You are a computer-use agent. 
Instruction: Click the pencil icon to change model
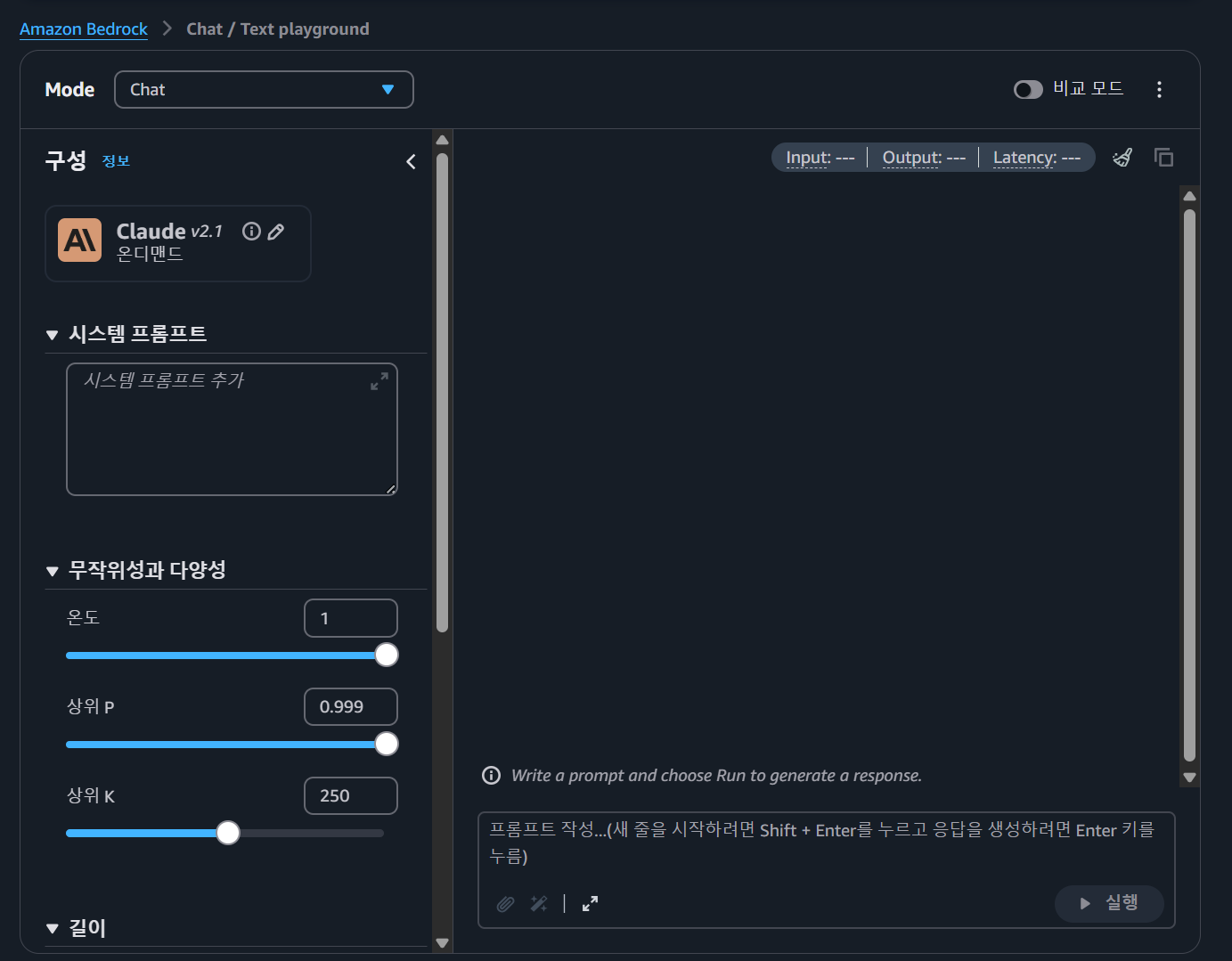tap(276, 232)
